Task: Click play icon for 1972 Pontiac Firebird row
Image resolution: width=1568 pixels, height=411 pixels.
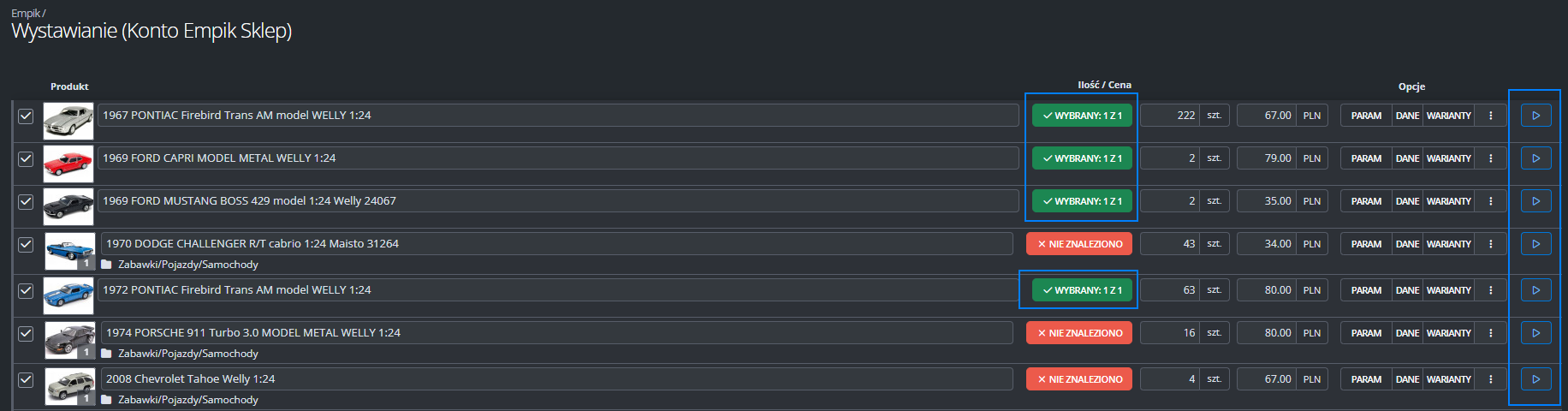Action: [1536, 290]
